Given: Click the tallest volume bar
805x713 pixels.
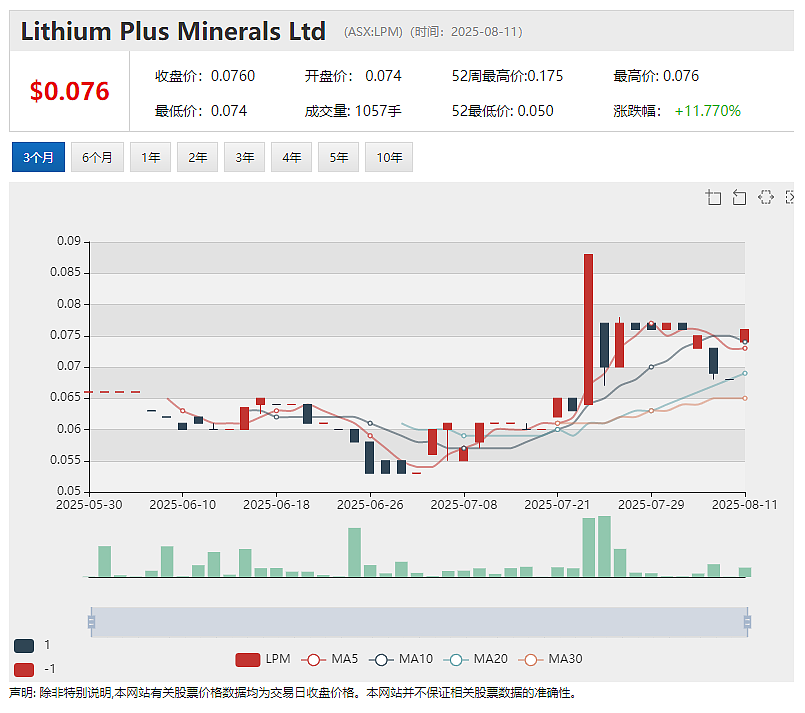Looking at the screenshot, I should coord(604,546).
